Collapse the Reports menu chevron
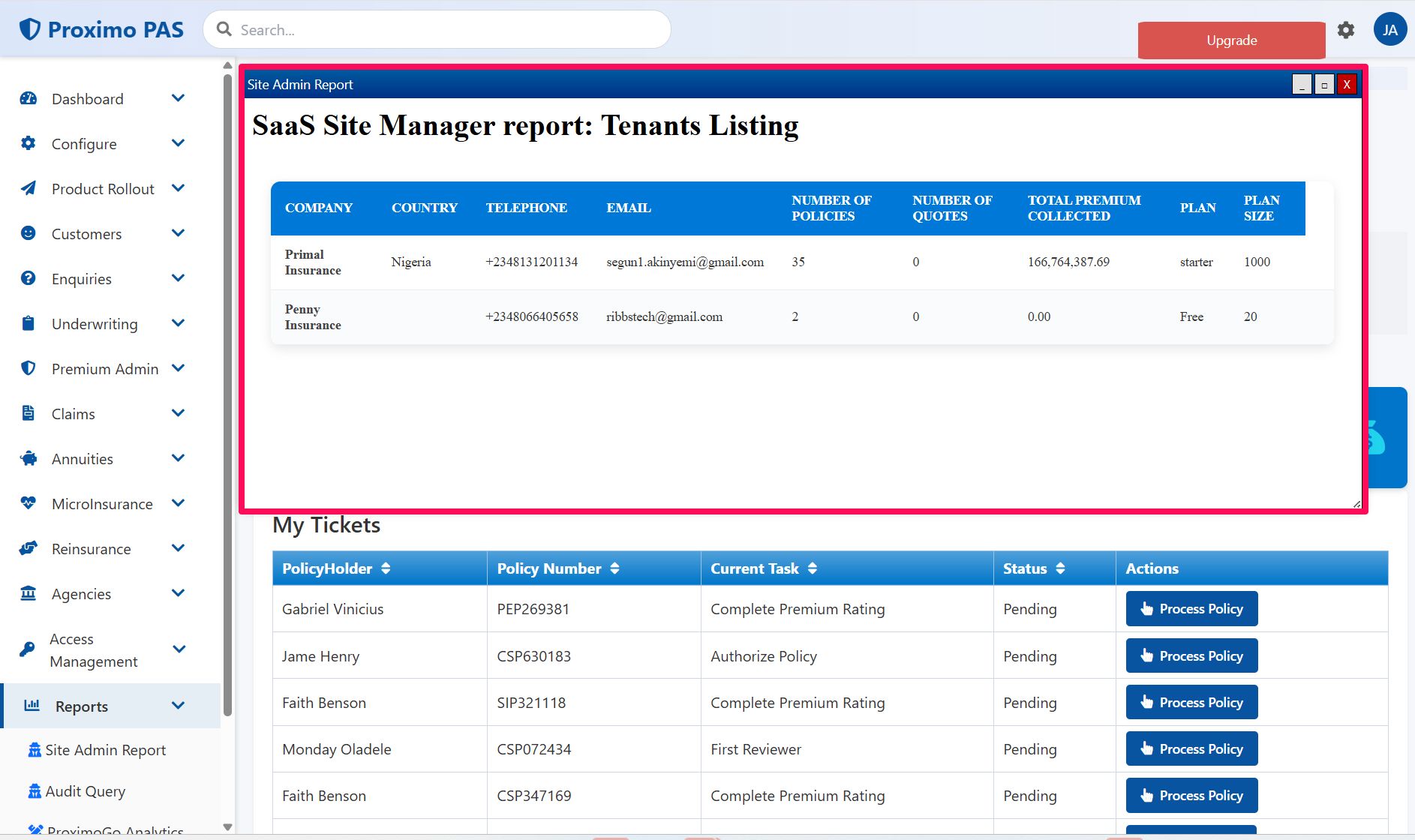 [178, 706]
